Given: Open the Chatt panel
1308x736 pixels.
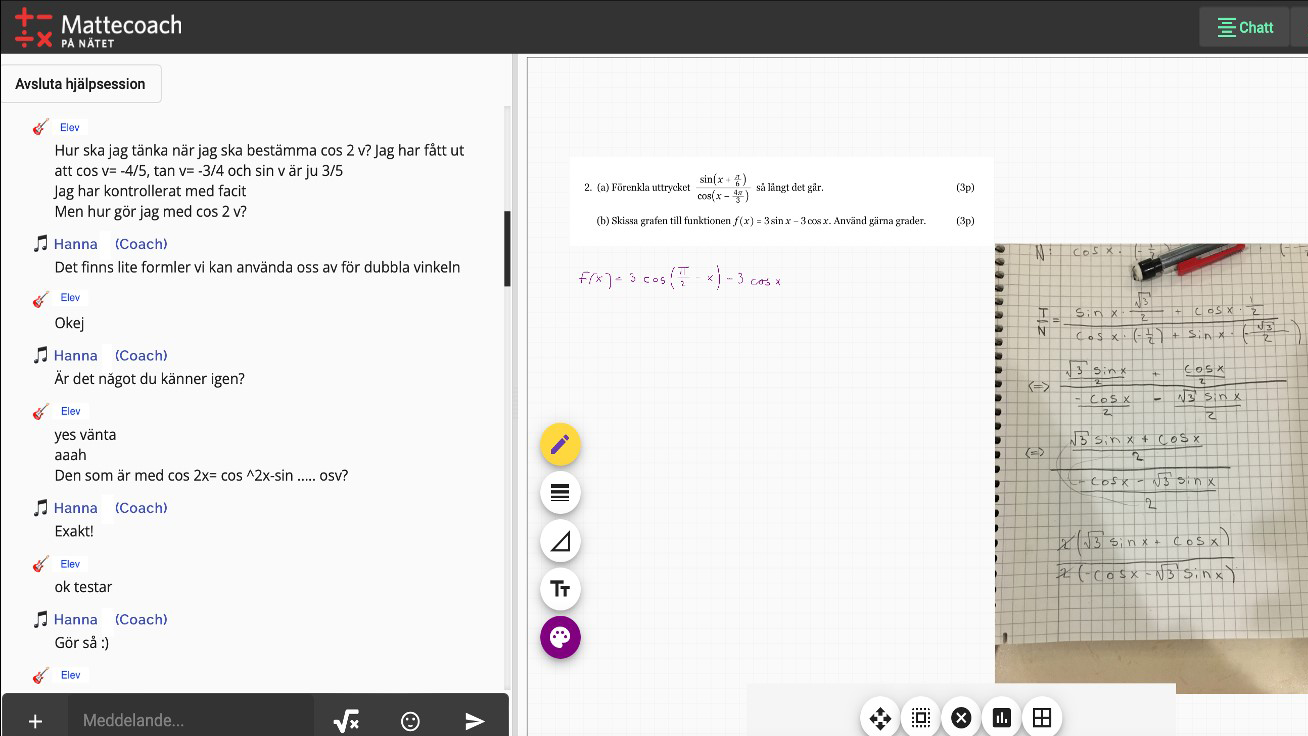Looking at the screenshot, I should pos(1244,27).
